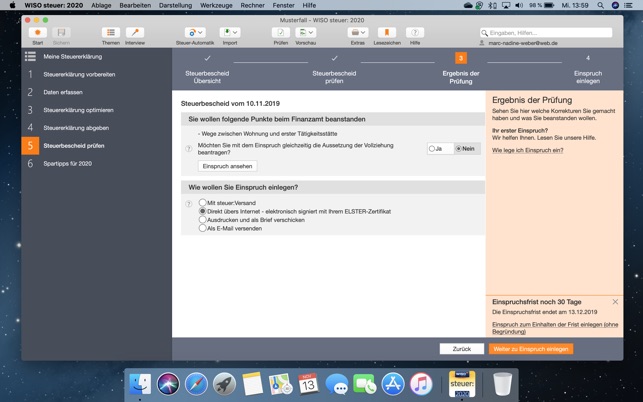
Task: Open App Store from the Dock
Action: pos(393,384)
